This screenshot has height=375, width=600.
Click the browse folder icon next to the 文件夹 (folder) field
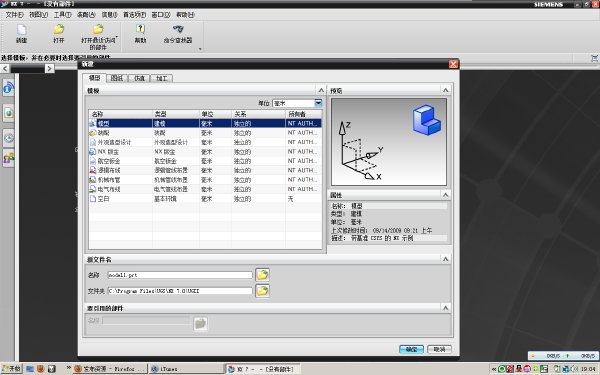[262, 291]
